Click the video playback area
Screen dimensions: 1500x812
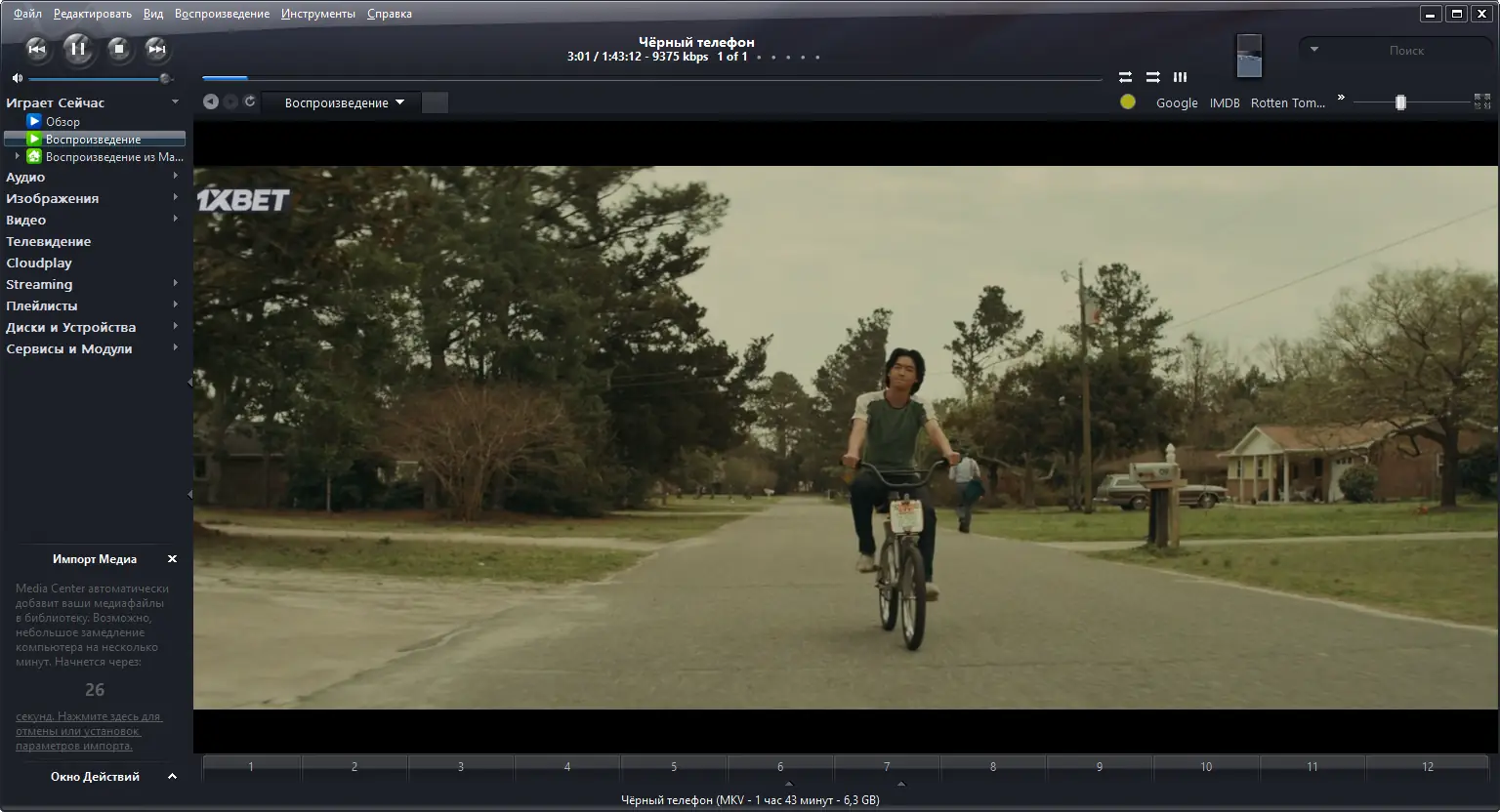pyautogui.click(x=845, y=437)
